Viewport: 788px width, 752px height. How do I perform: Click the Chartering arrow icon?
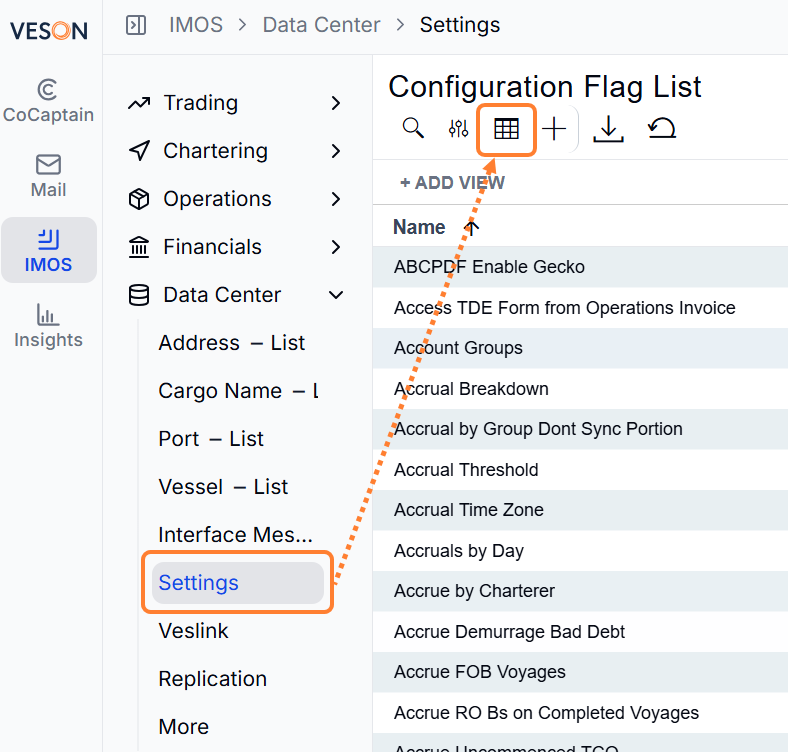coord(139,151)
